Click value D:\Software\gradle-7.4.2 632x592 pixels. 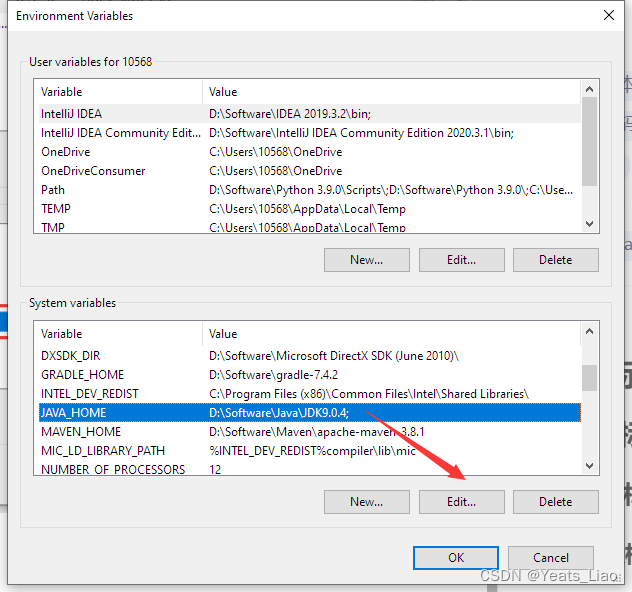[273, 375]
